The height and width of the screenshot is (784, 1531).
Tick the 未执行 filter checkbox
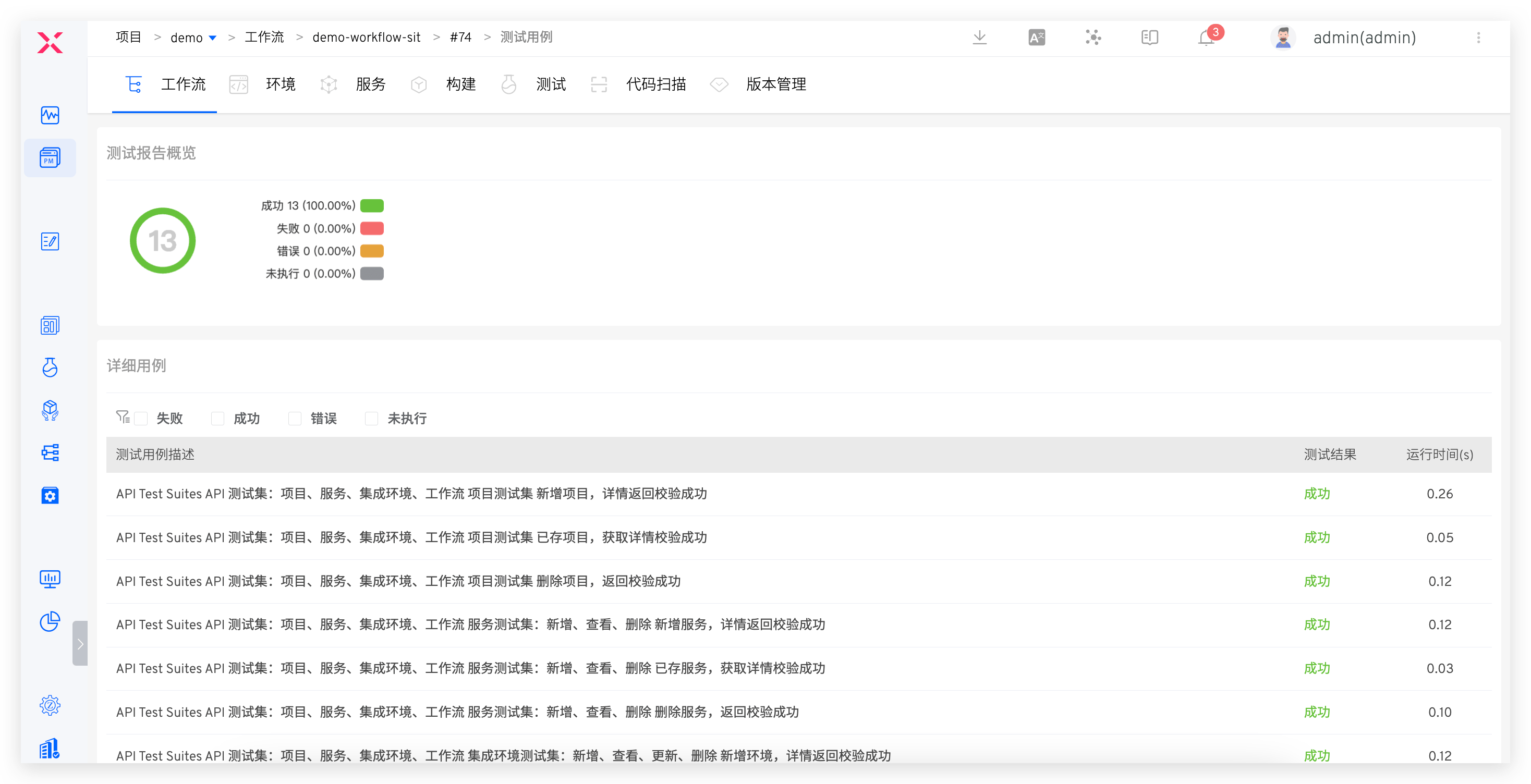[x=372, y=419]
